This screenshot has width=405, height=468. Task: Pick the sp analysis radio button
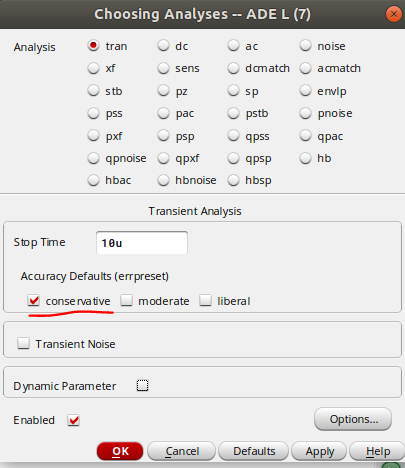233,91
